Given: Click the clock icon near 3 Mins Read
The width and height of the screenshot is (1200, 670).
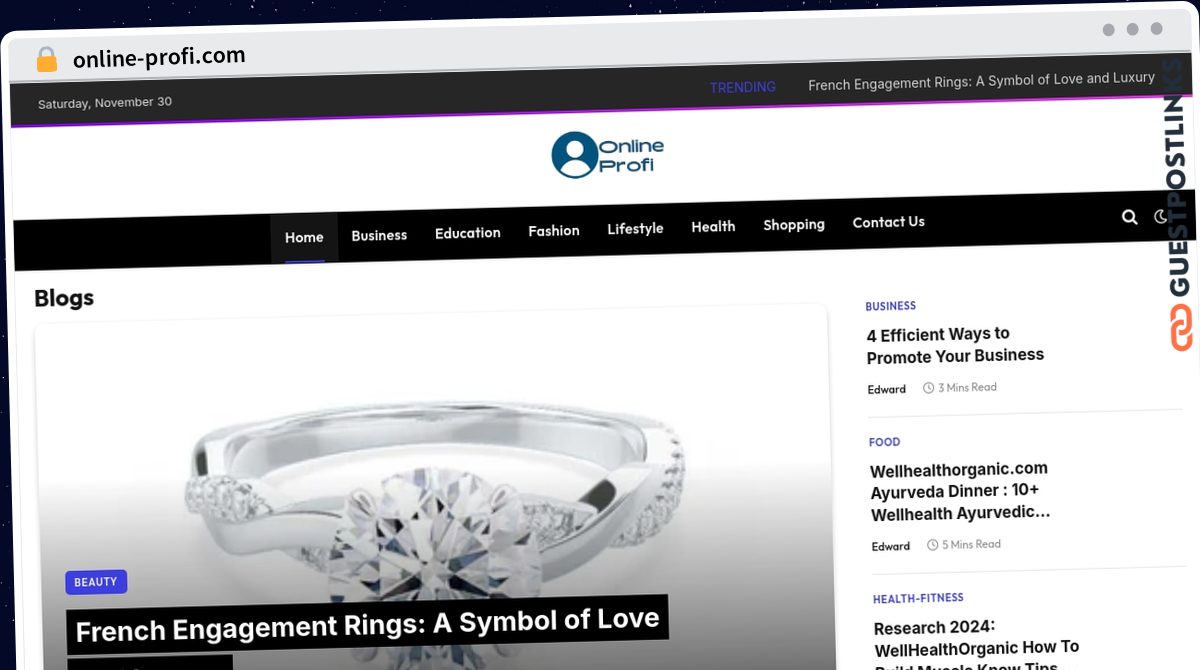Looking at the screenshot, I should [928, 388].
